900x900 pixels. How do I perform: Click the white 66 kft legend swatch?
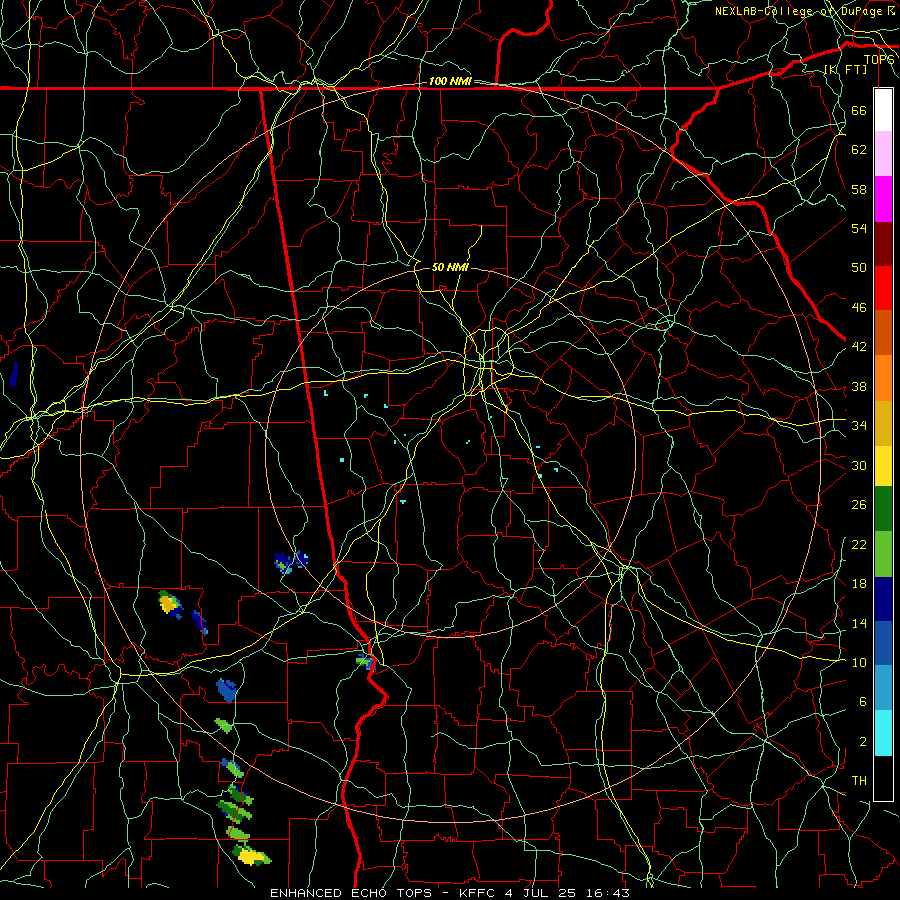[x=883, y=110]
